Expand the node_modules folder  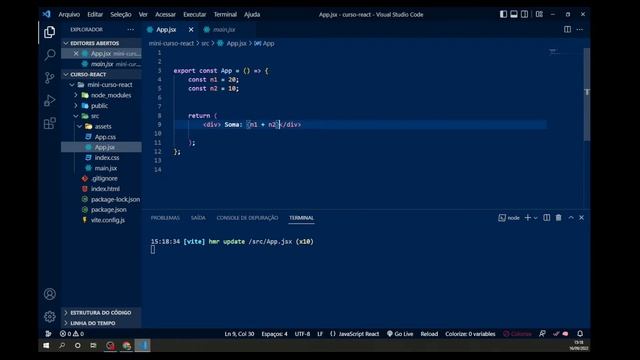[x=101, y=95]
